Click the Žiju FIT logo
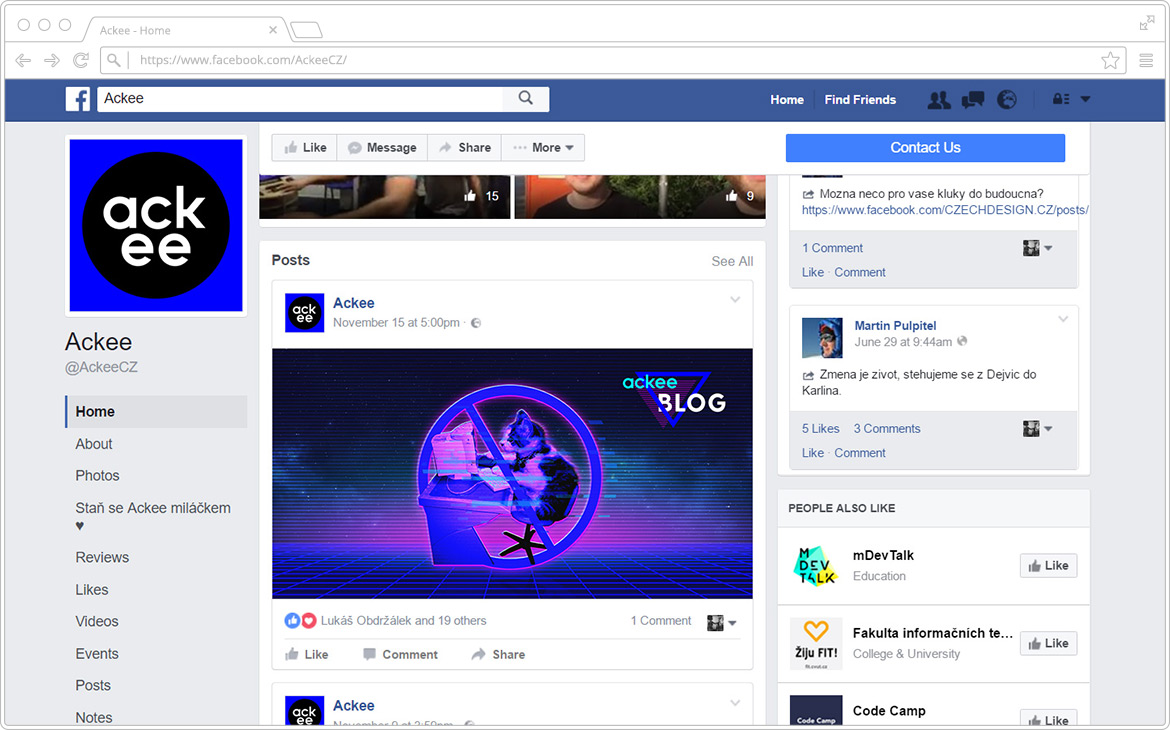The image size is (1170, 730). [816, 643]
